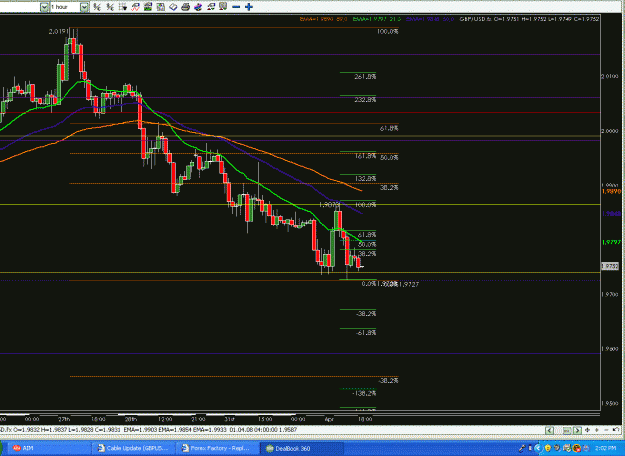The image size is (625, 456).
Task: Open the chart type grid icon
Action: tap(123, 7)
